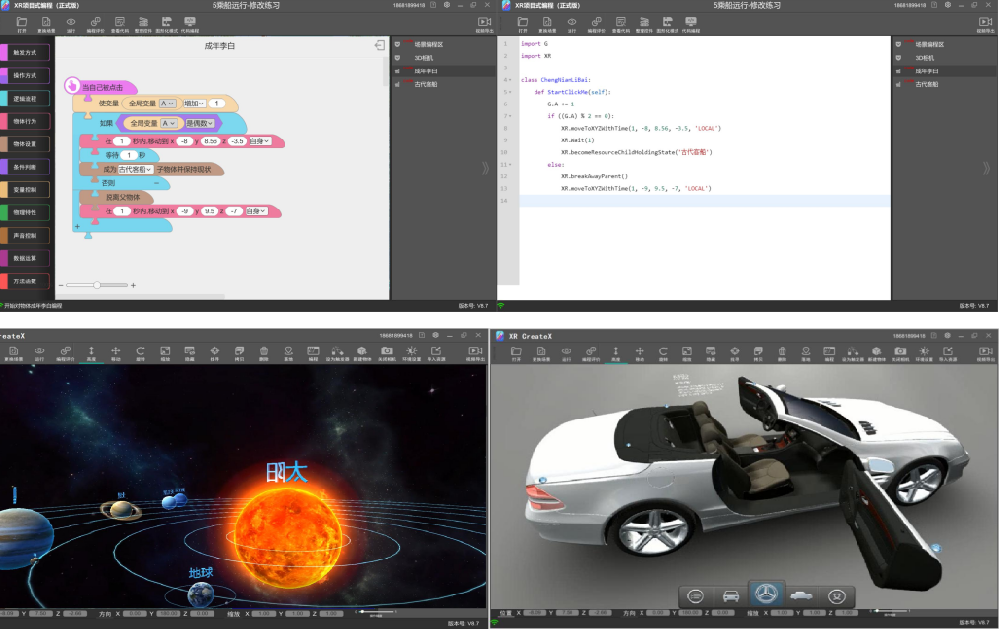Click the hand icon on 当自己被点击 block
The image size is (1000, 629).
[72, 87]
